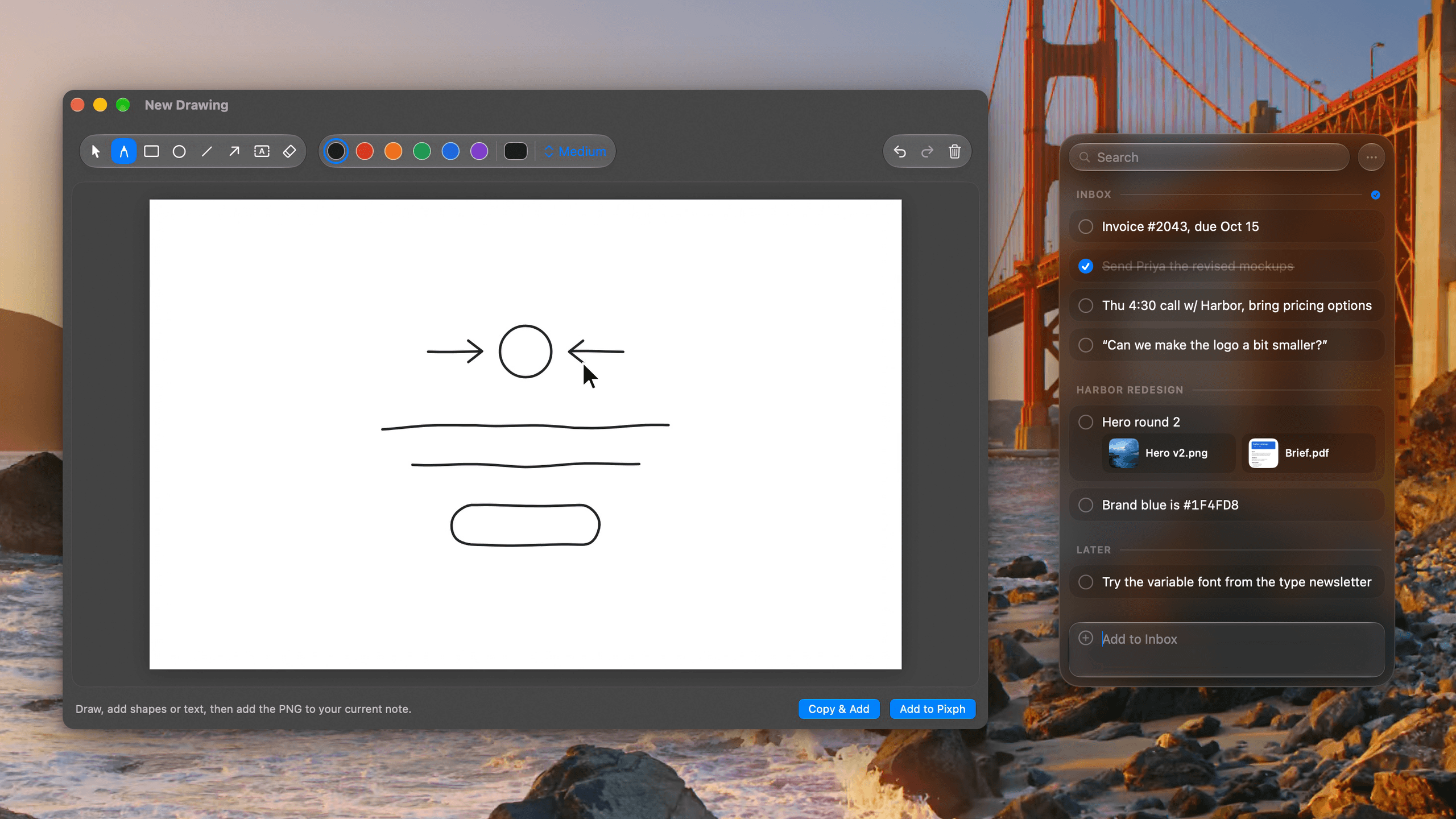
Task: Select the red color swatch
Action: coord(365,151)
